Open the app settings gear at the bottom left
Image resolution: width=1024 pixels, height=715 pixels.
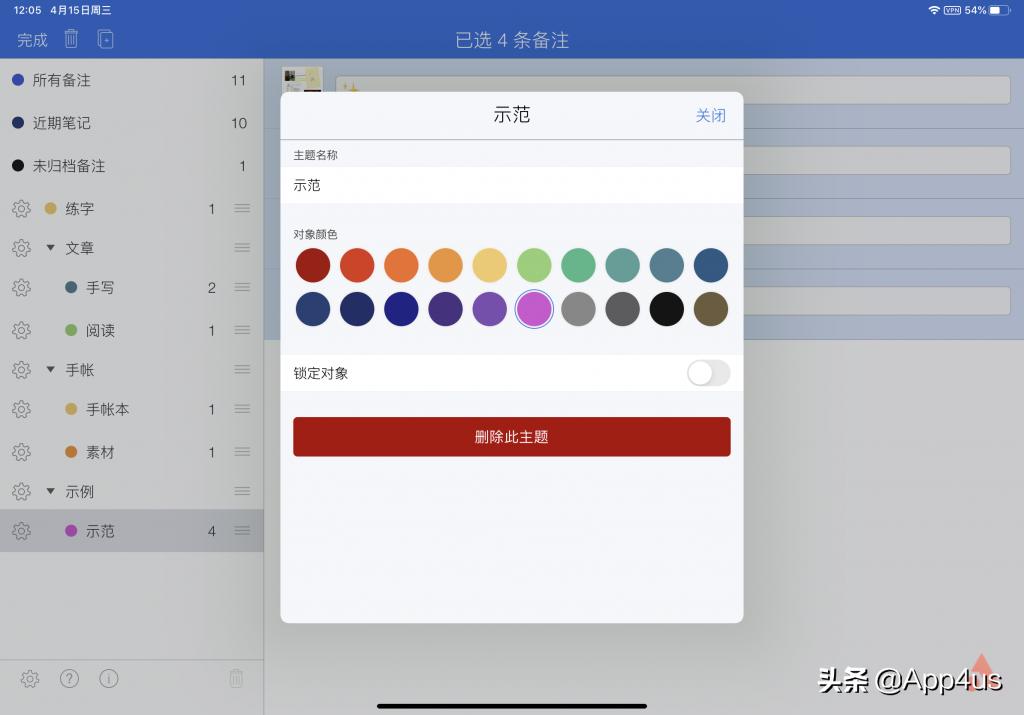tap(29, 678)
